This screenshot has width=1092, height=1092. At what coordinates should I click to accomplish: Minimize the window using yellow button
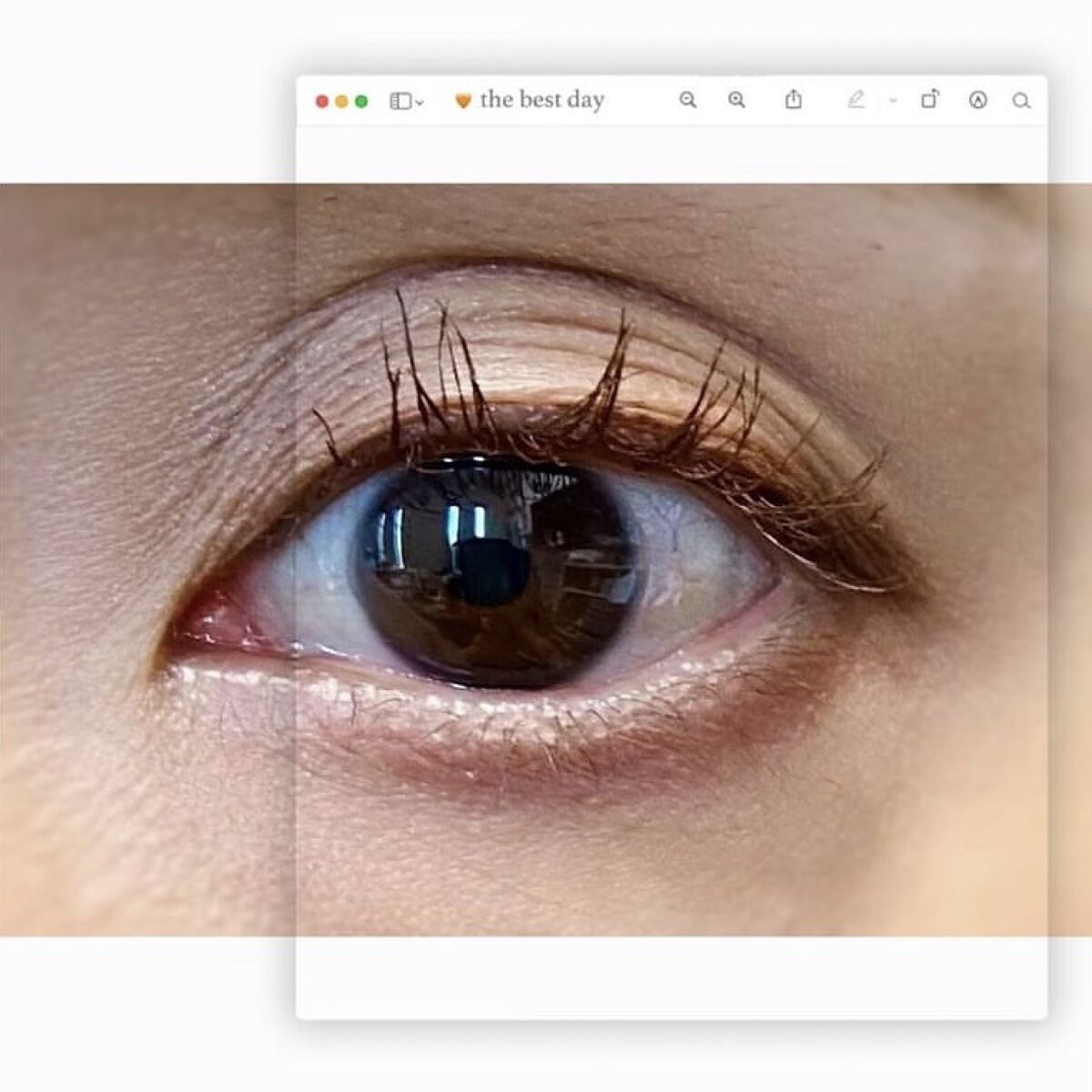341,101
